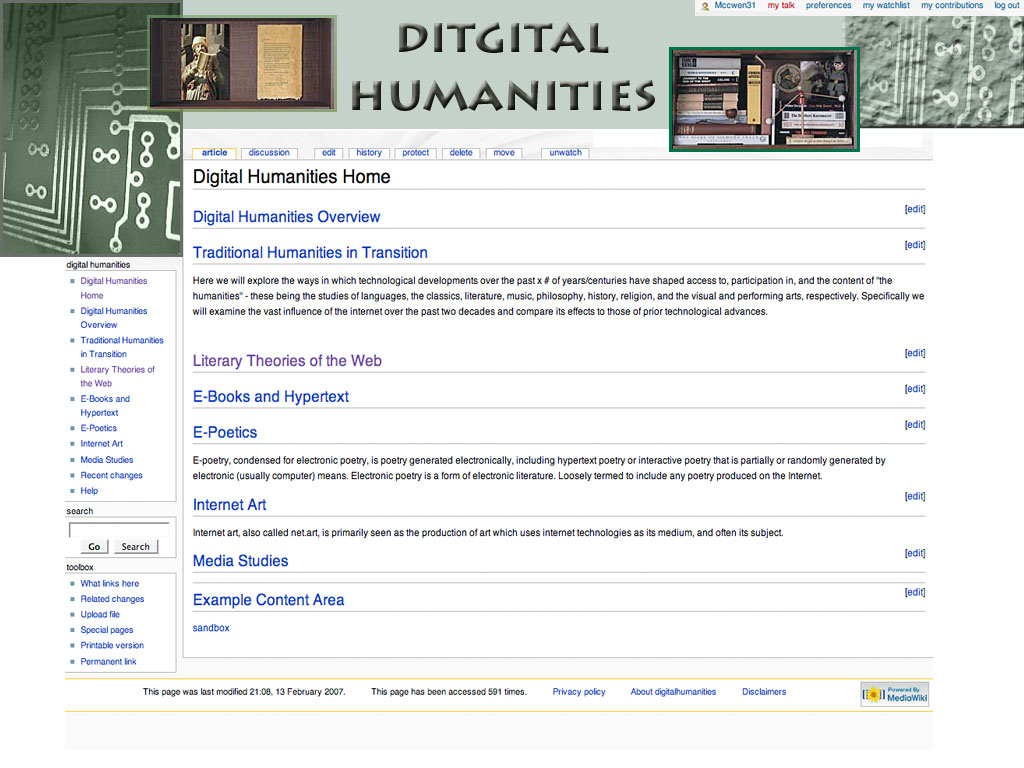
Task: Open Digital Humanities Home in sidebar
Action: pyautogui.click(x=114, y=288)
